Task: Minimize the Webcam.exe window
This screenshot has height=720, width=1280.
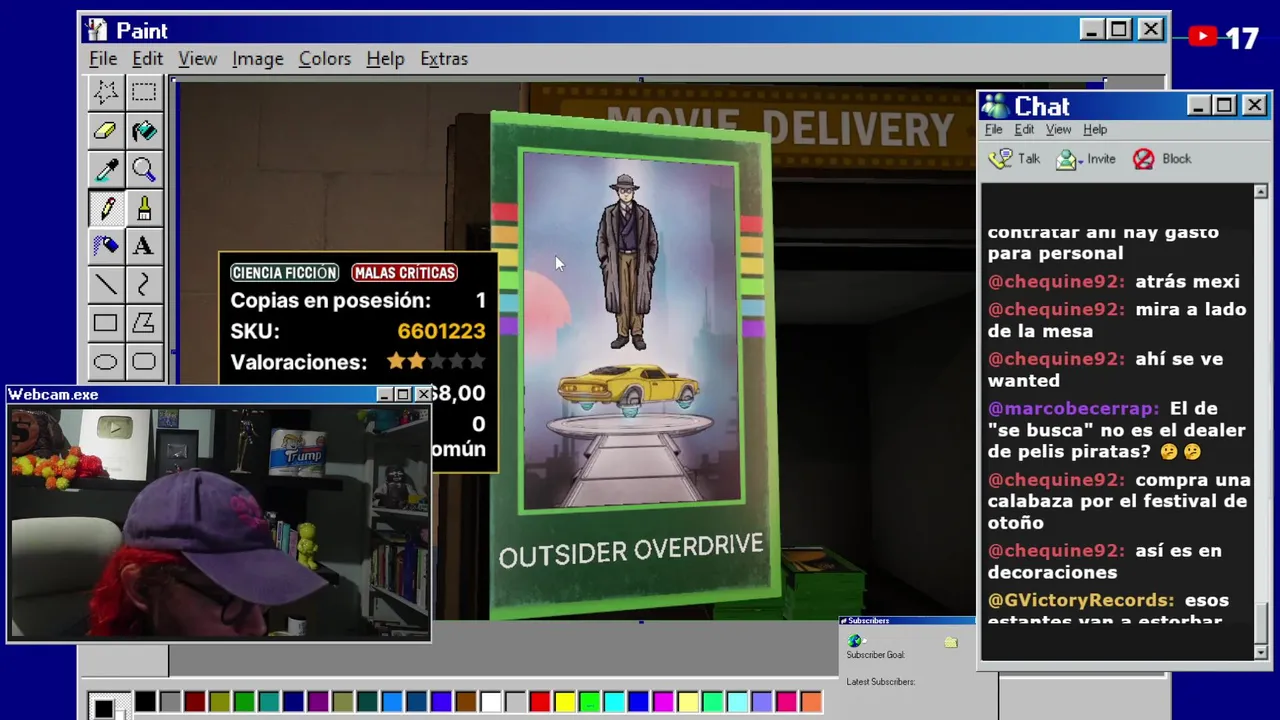Action: (384, 395)
